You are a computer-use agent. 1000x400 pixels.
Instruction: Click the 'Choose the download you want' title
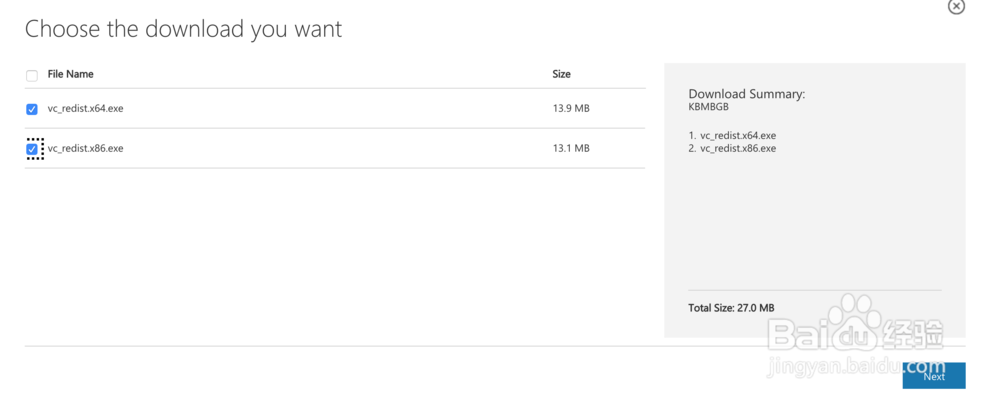coord(183,29)
